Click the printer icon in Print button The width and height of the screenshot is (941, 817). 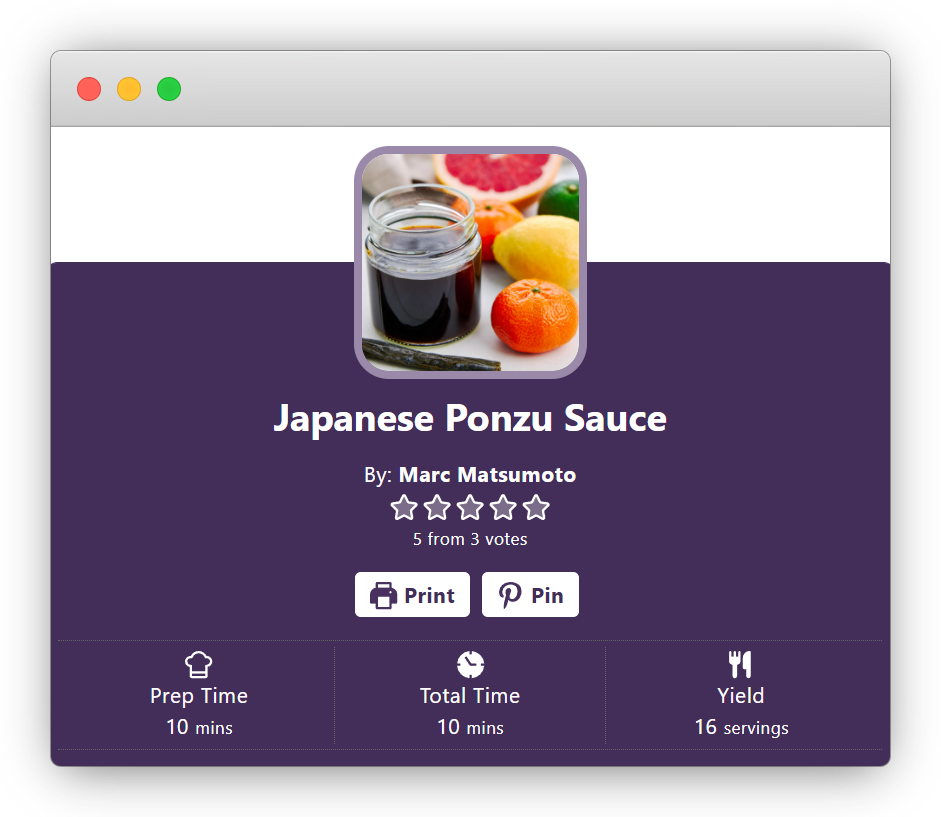coord(383,595)
